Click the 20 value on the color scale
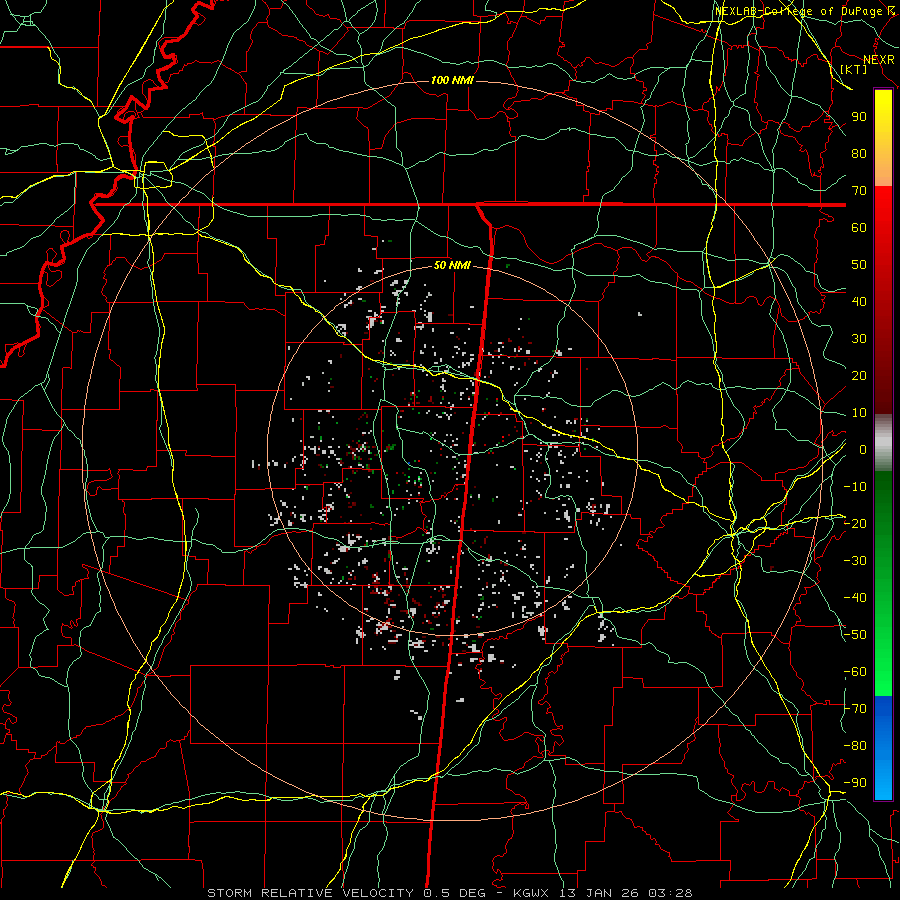The height and width of the screenshot is (900, 900). (x=859, y=375)
